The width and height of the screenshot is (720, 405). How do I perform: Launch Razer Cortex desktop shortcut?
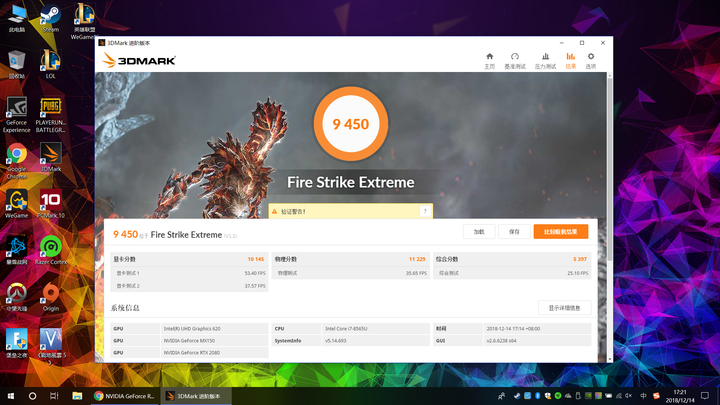pos(51,250)
